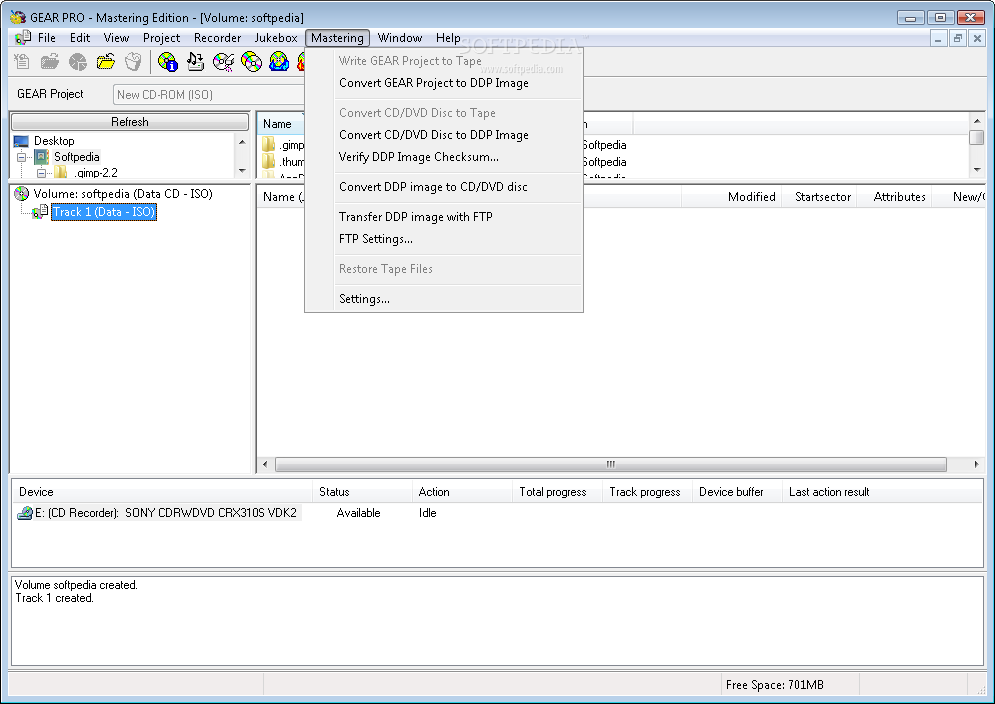Click file list scrollbar down arrow
995x704 pixels.
click(x=977, y=169)
